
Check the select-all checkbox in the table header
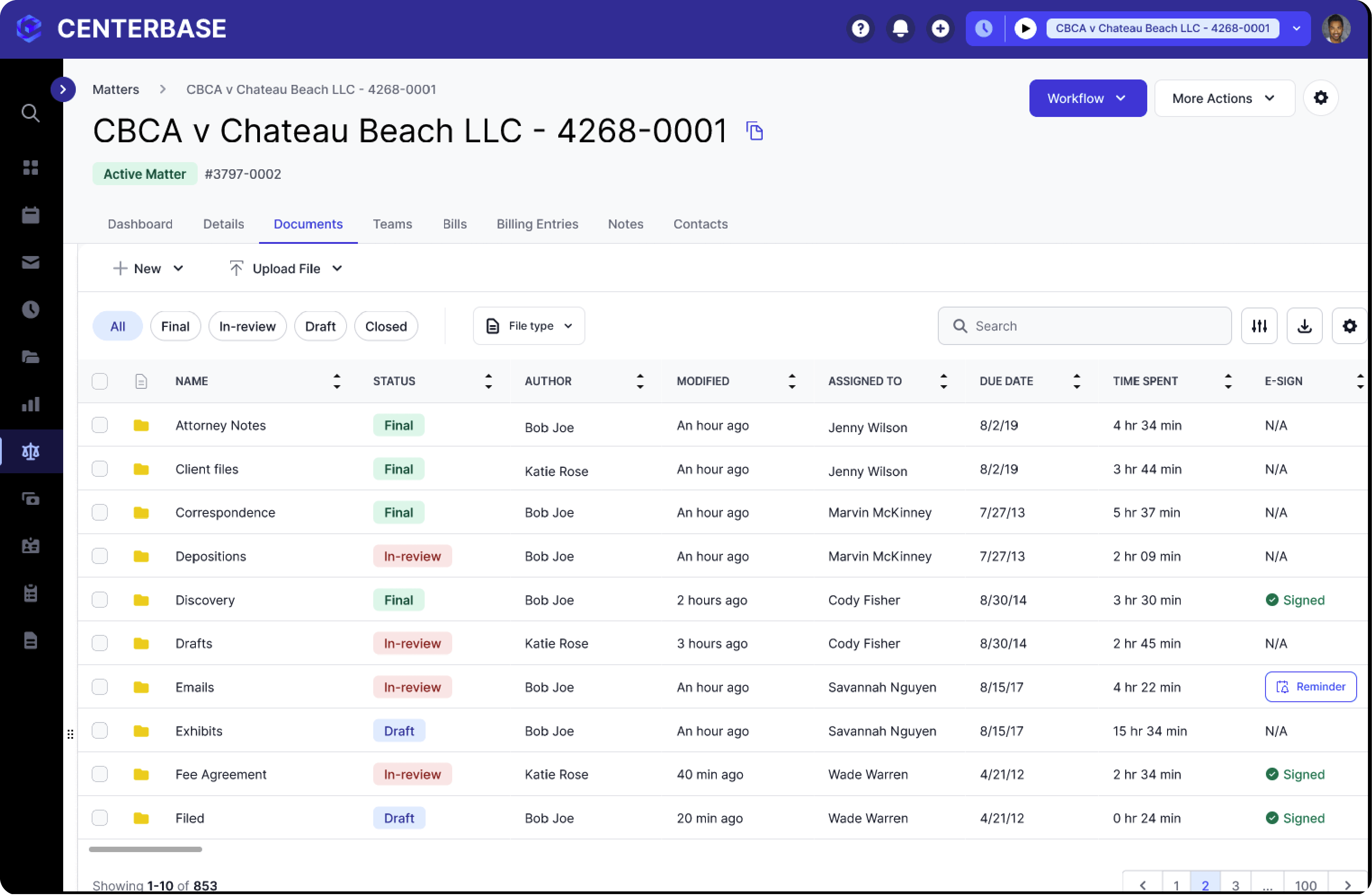tap(100, 381)
